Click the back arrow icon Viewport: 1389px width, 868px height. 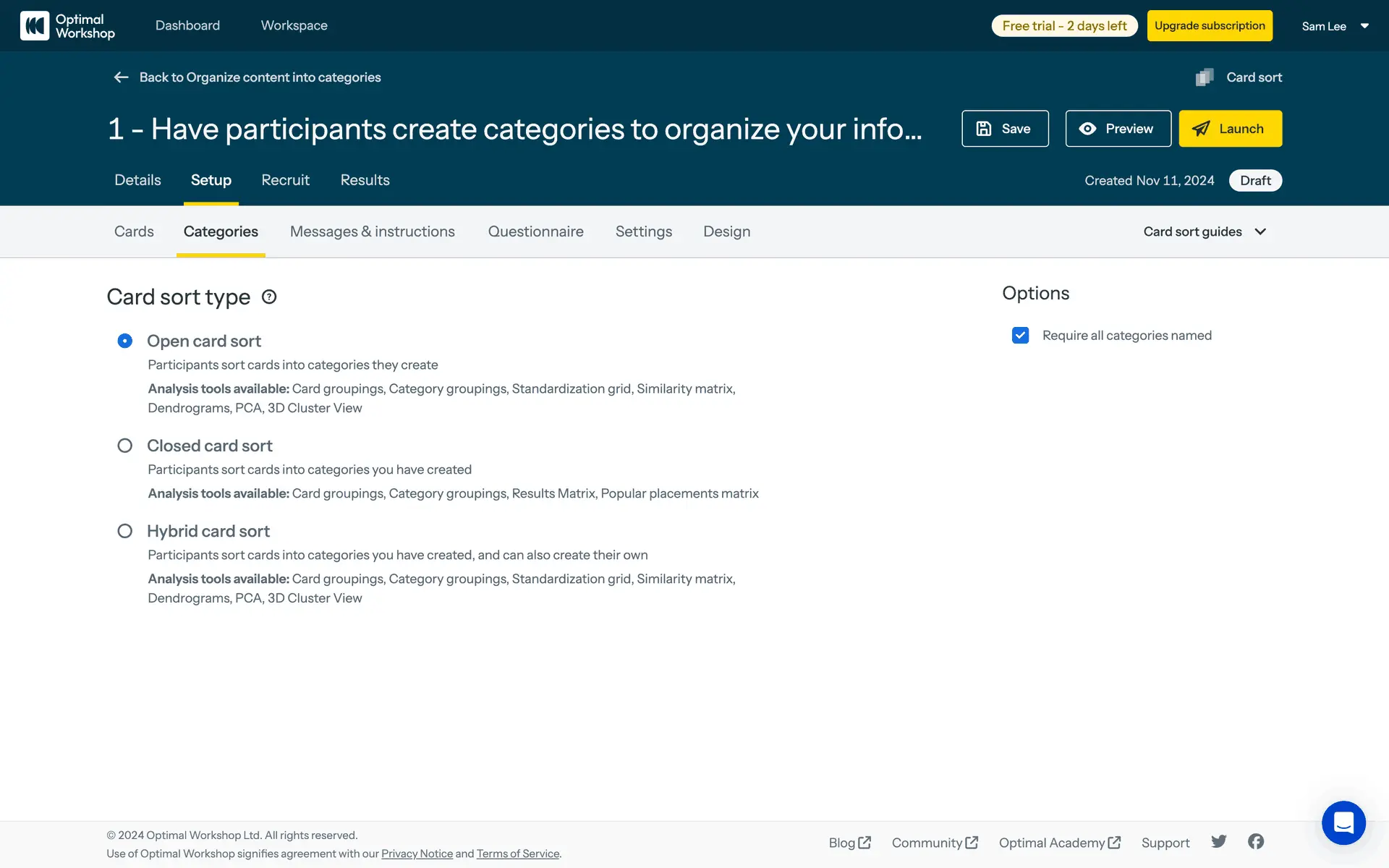pyautogui.click(x=121, y=77)
